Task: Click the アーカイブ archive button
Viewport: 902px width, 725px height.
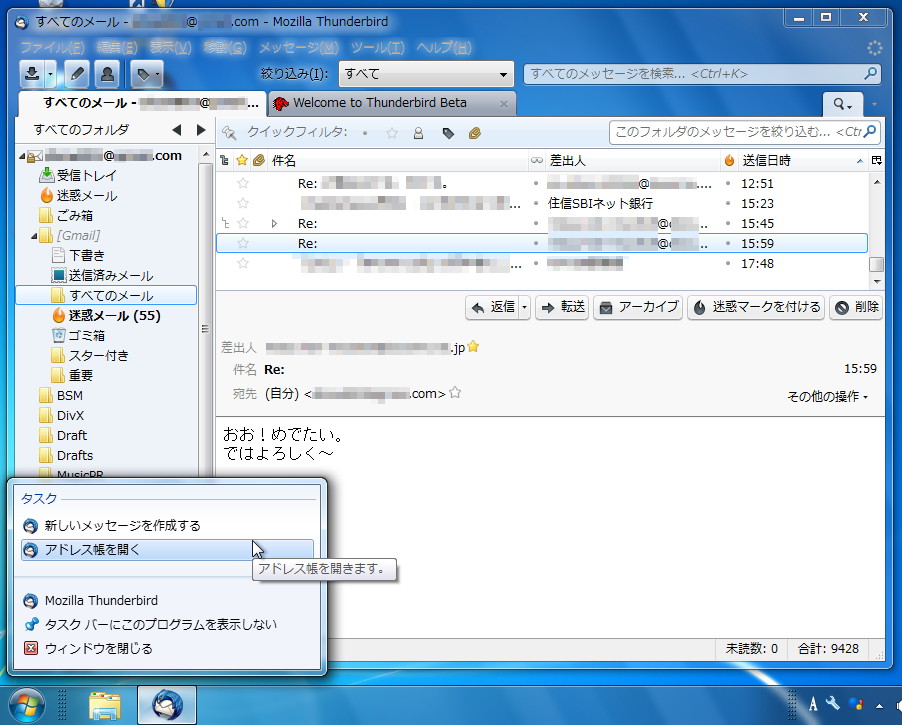Action: (x=638, y=307)
